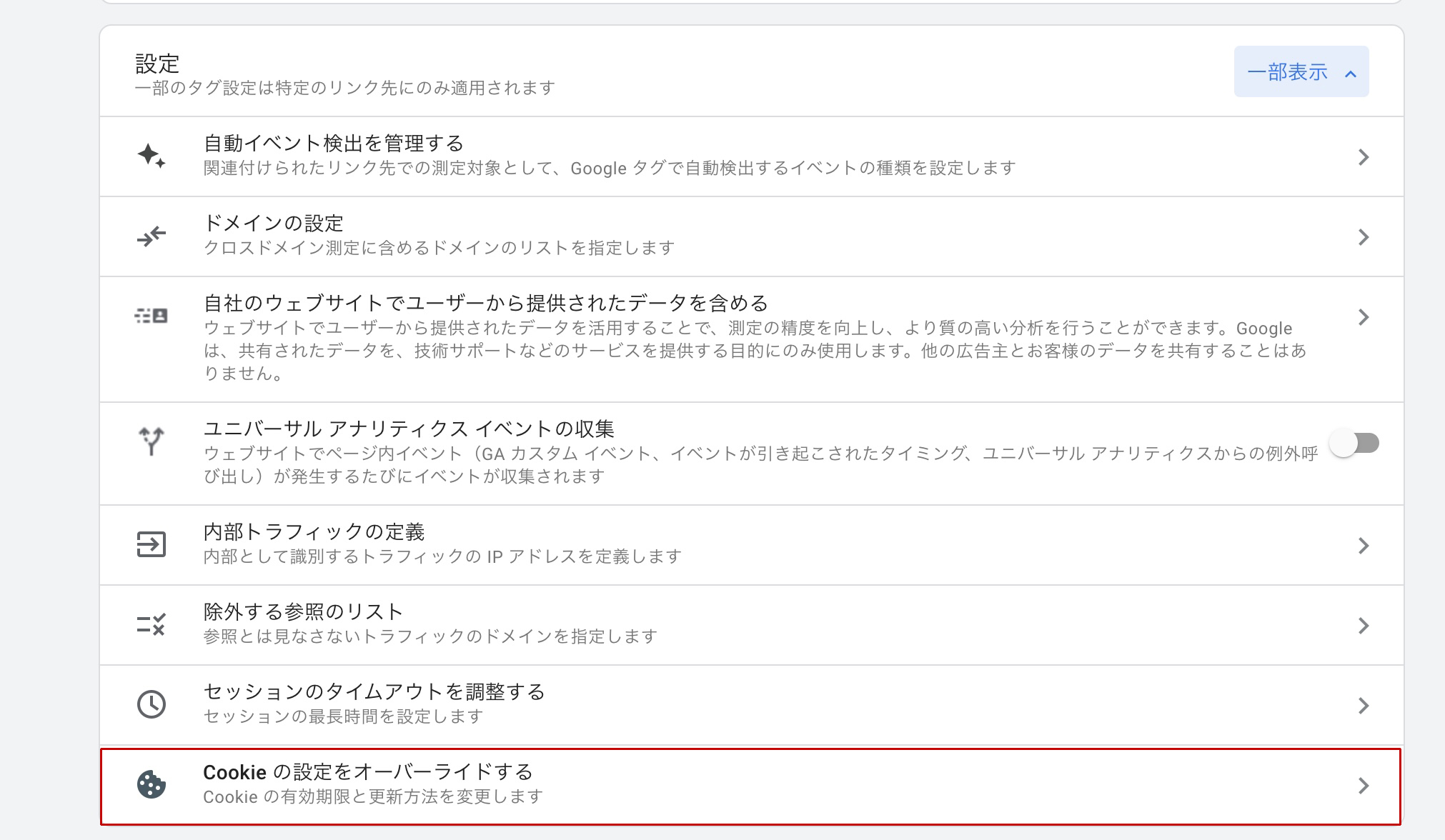Click the checklist-X icon for 除外する参照

[x=152, y=624]
